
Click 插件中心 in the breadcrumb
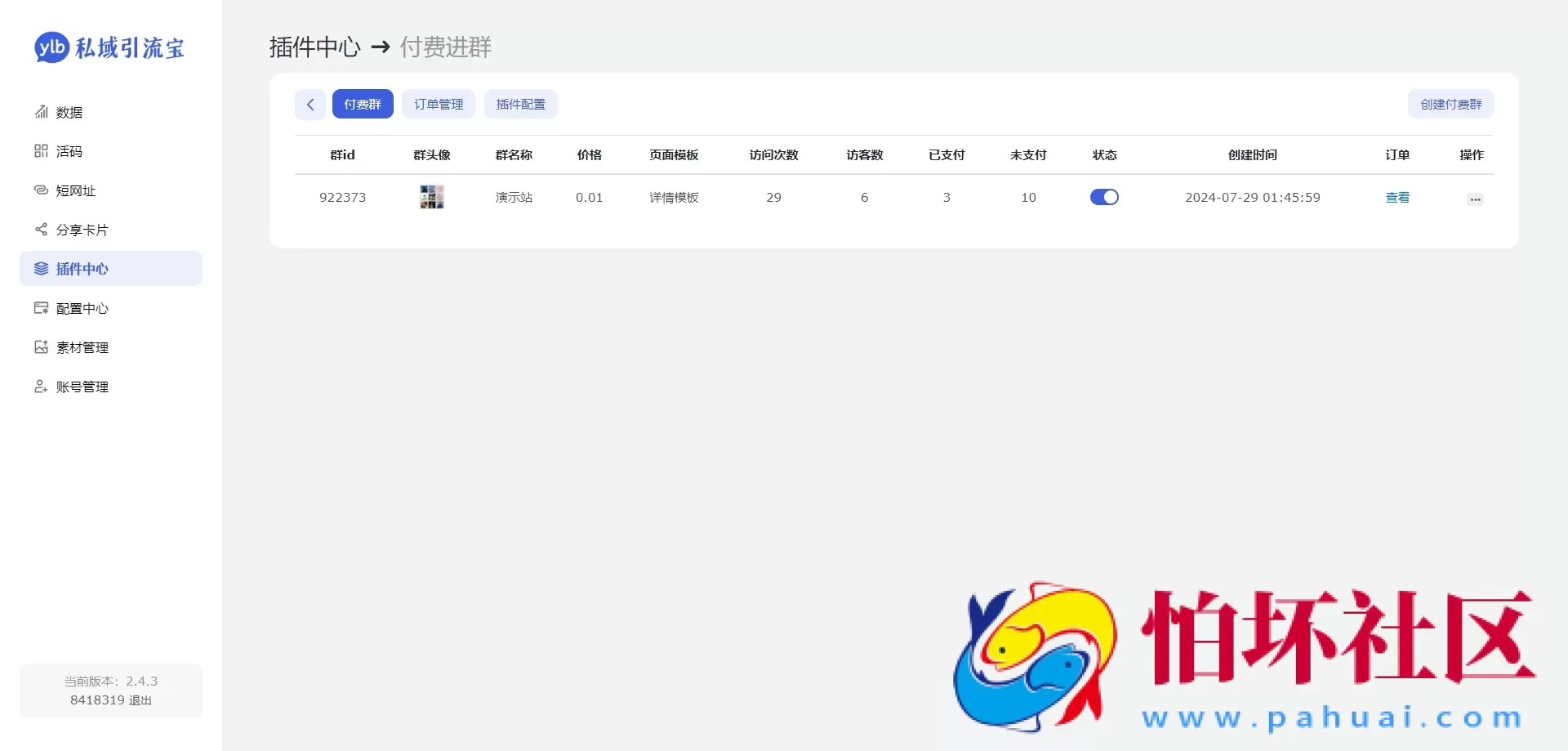point(314,47)
